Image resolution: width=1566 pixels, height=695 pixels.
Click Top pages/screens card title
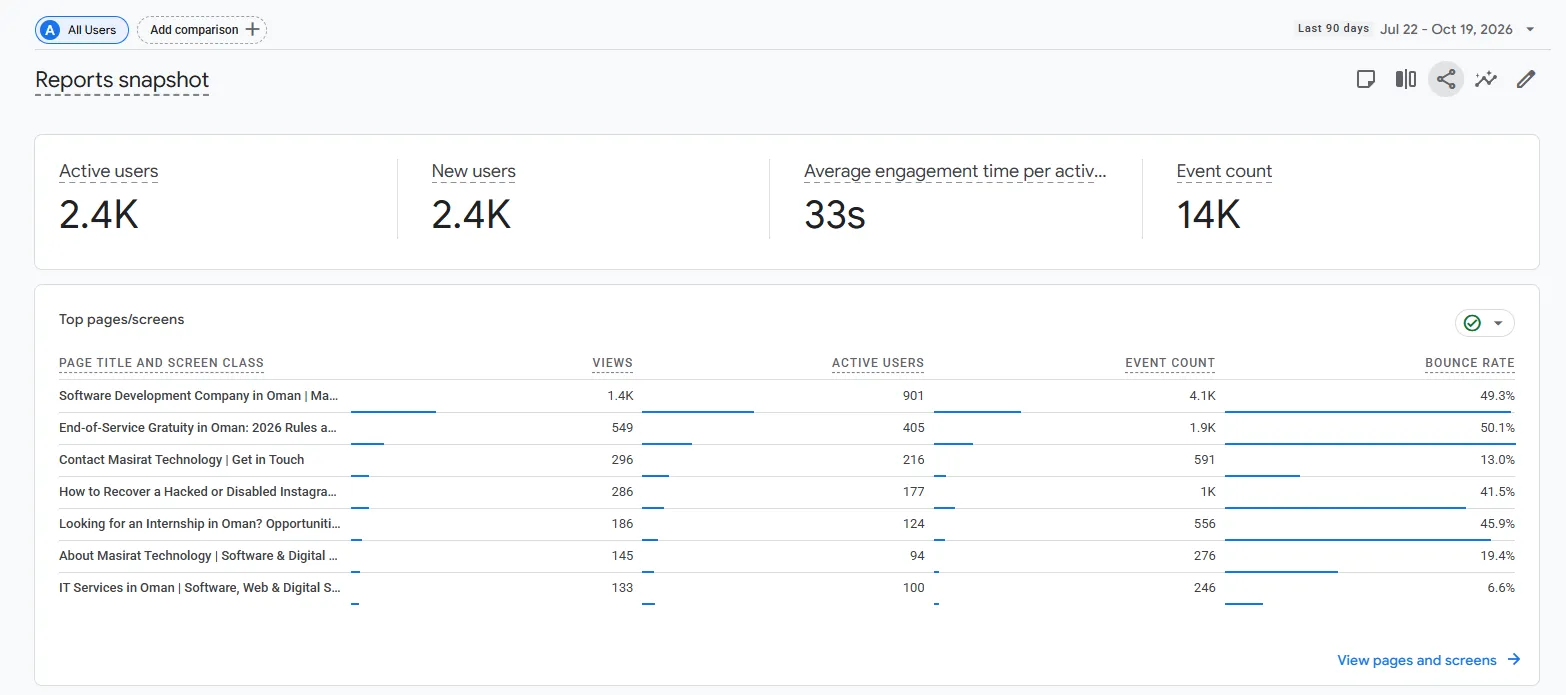[x=122, y=320]
